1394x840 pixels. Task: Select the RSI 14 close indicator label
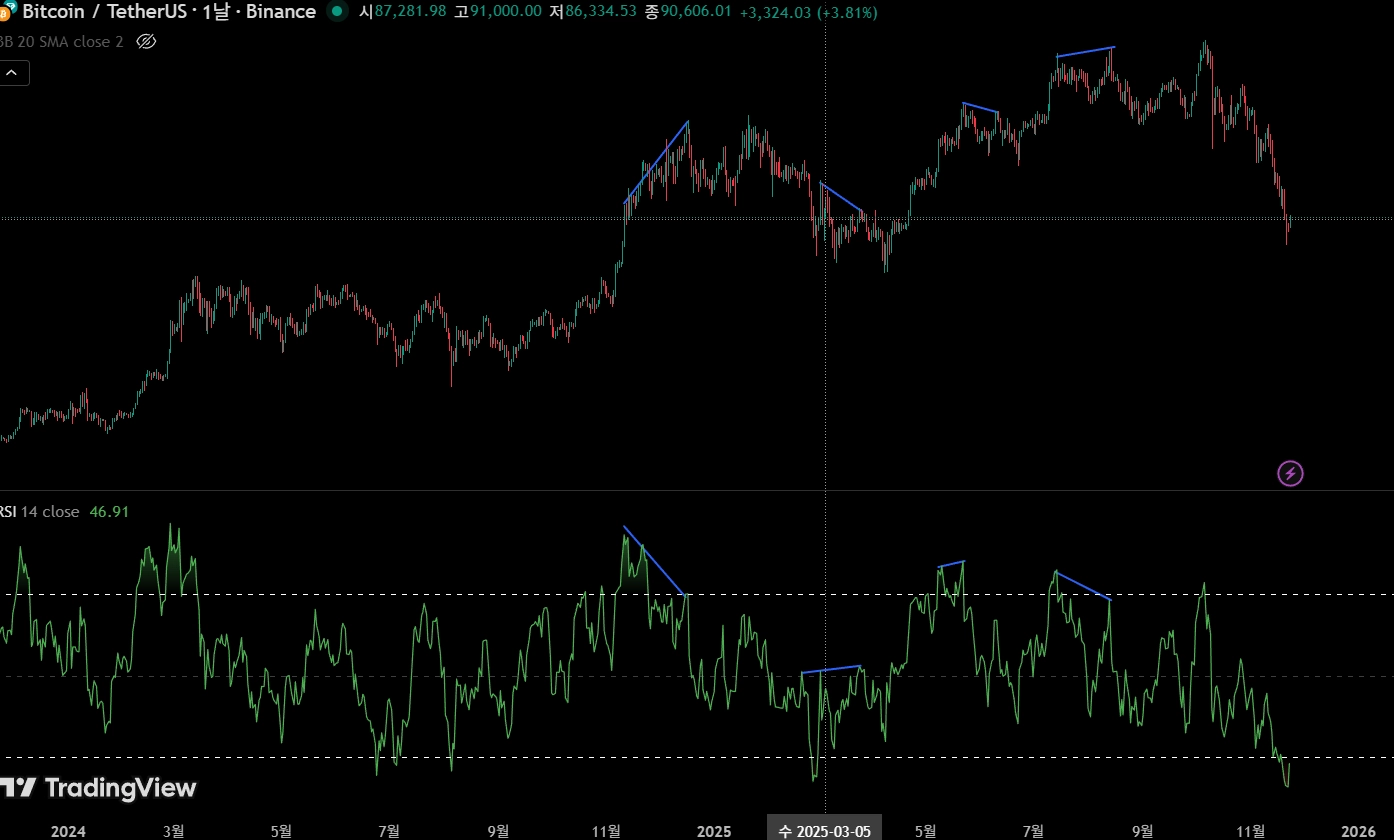point(40,512)
